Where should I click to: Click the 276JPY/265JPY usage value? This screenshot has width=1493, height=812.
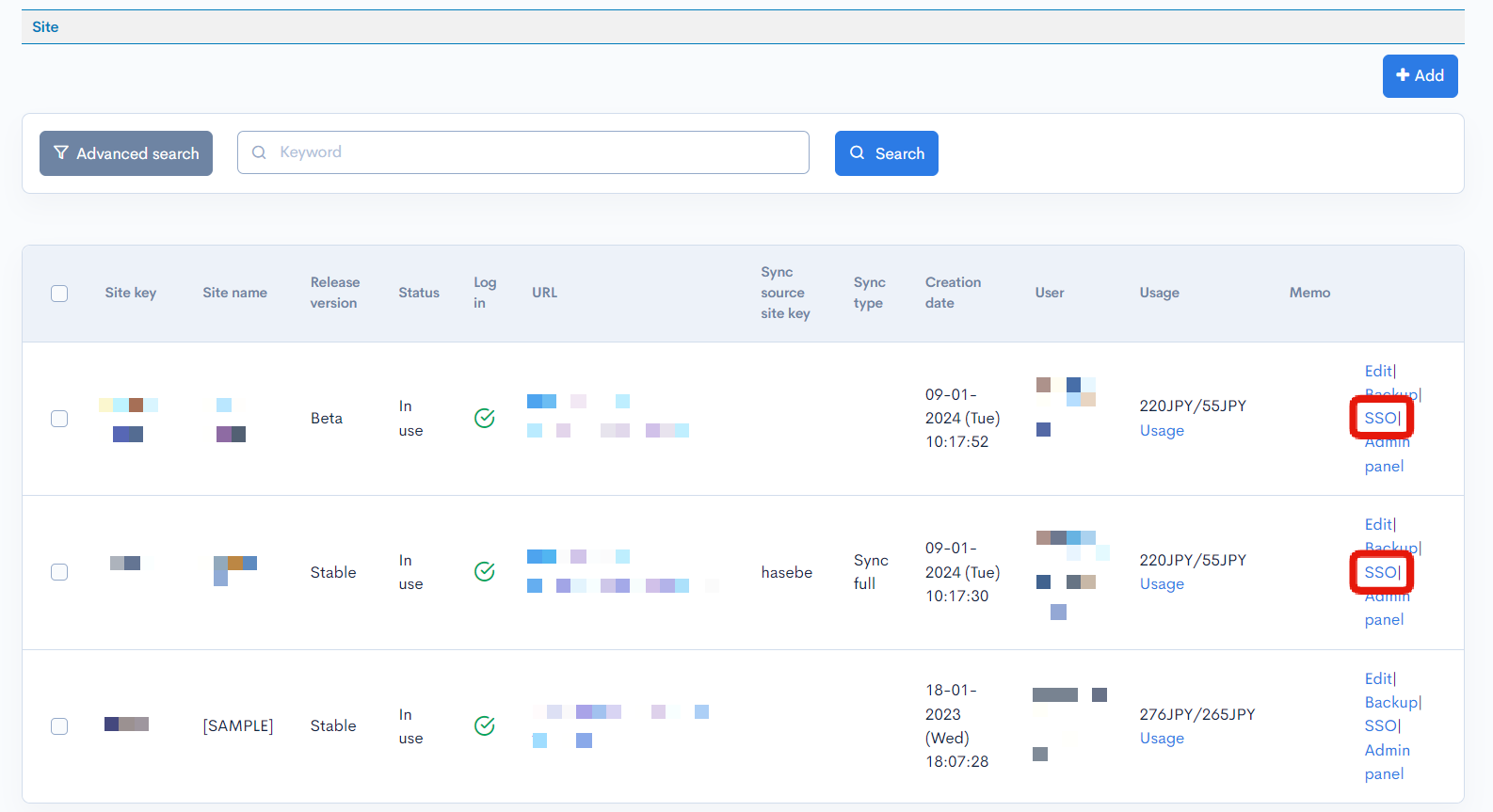1197,714
